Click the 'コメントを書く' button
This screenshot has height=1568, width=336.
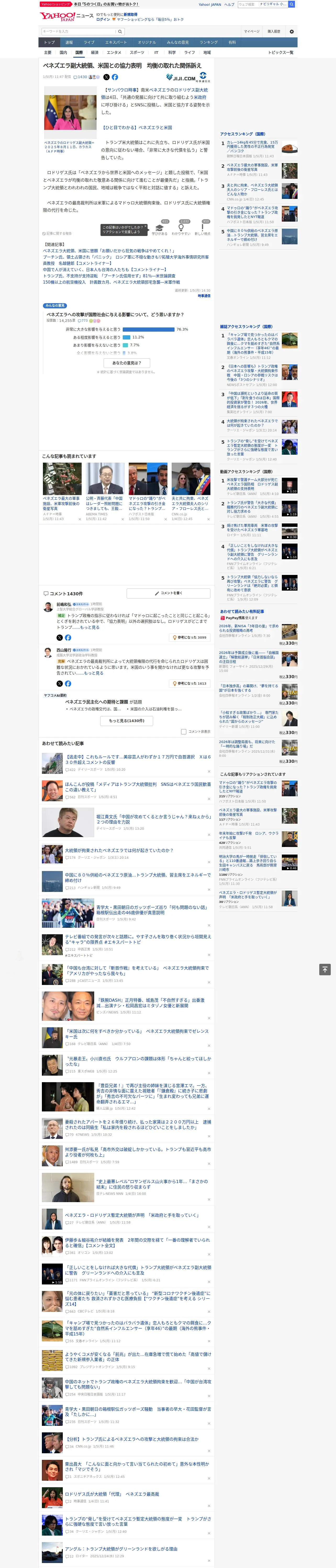click(168, 593)
